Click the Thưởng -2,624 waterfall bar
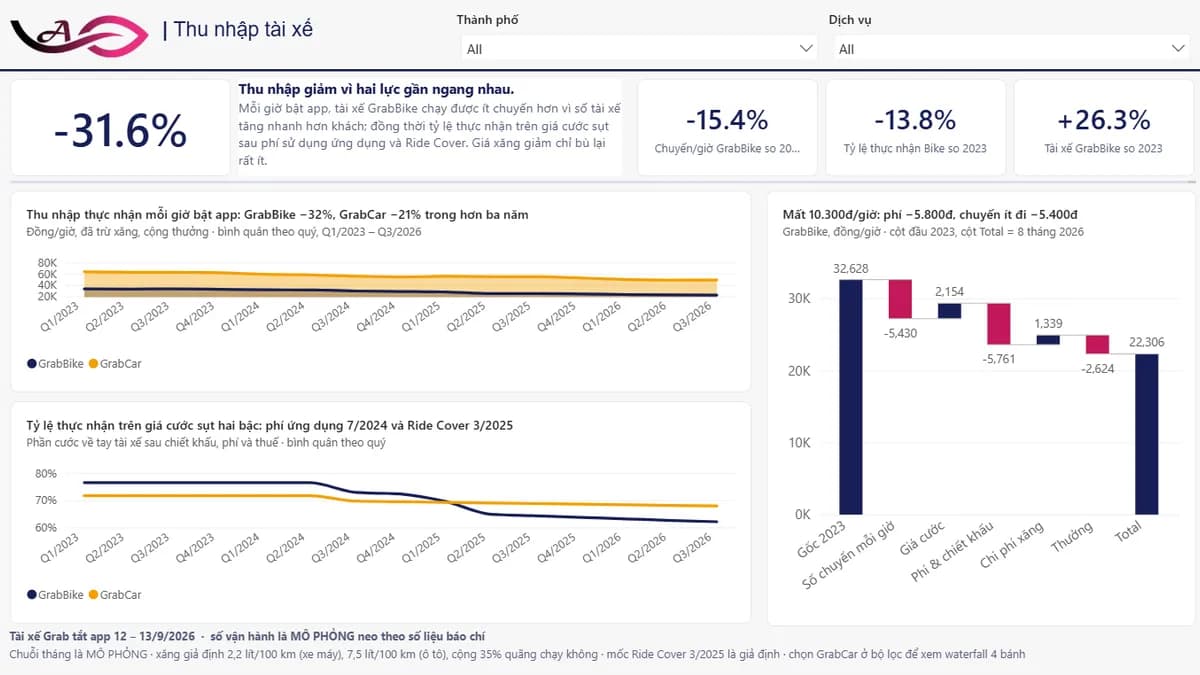 click(x=1097, y=344)
